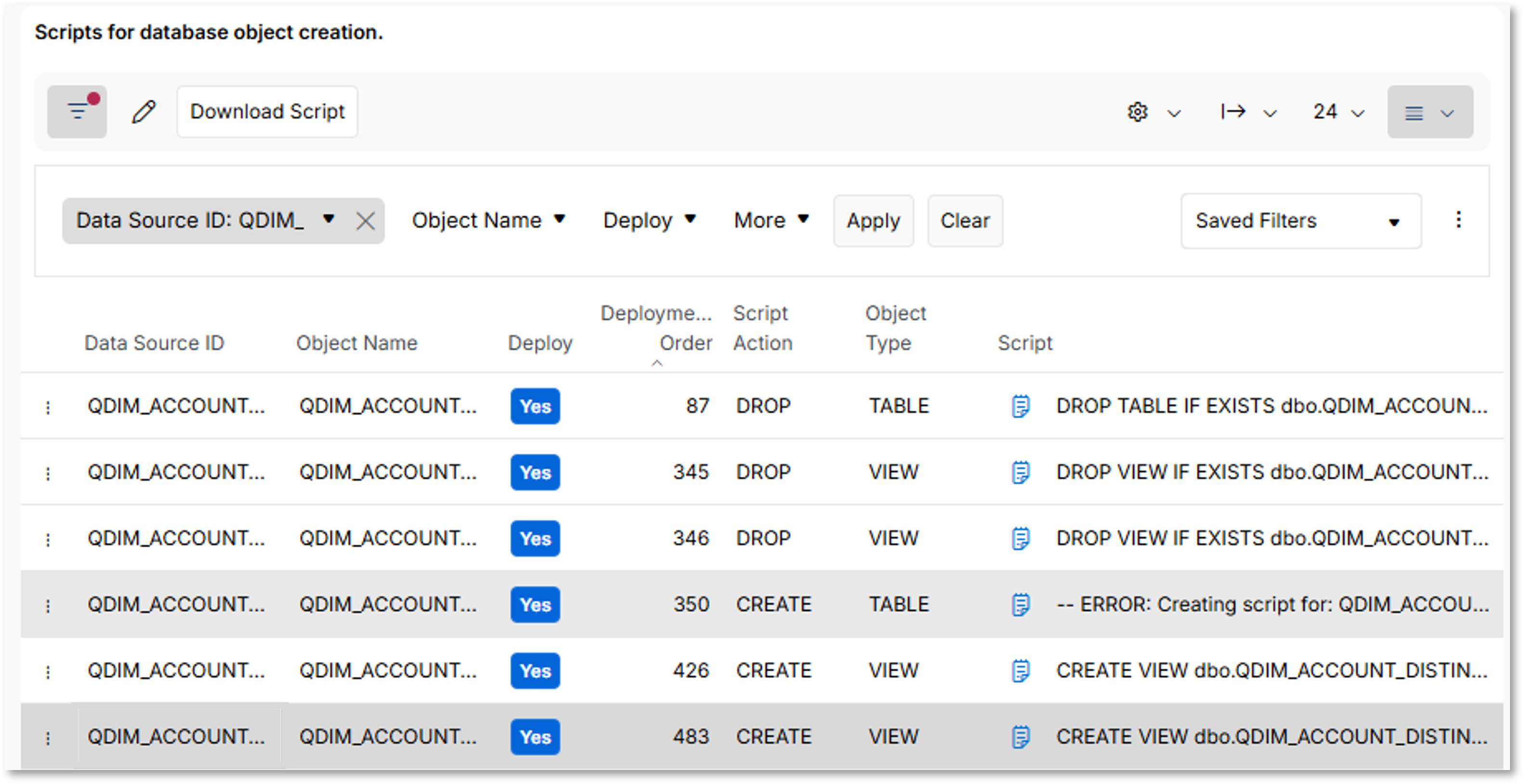Screen dimensions: 1524x784
Task: Open script icon for ERROR row
Action: pos(1021,605)
